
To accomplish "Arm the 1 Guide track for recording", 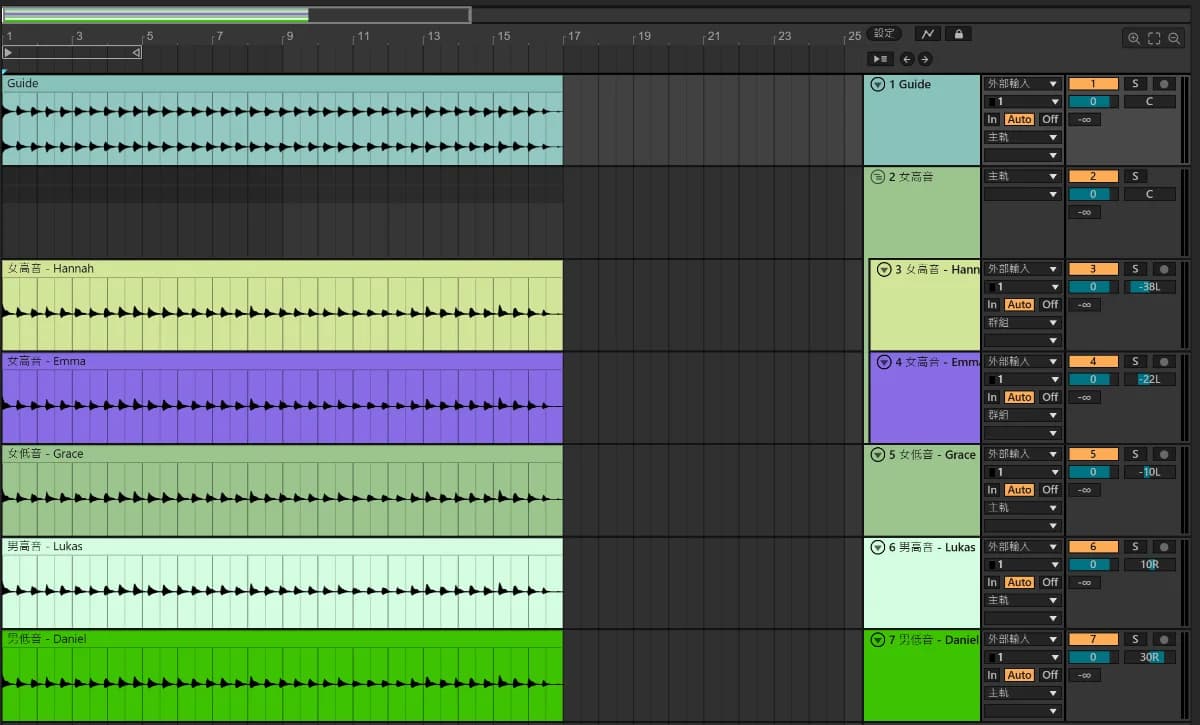I will click(x=1164, y=84).
